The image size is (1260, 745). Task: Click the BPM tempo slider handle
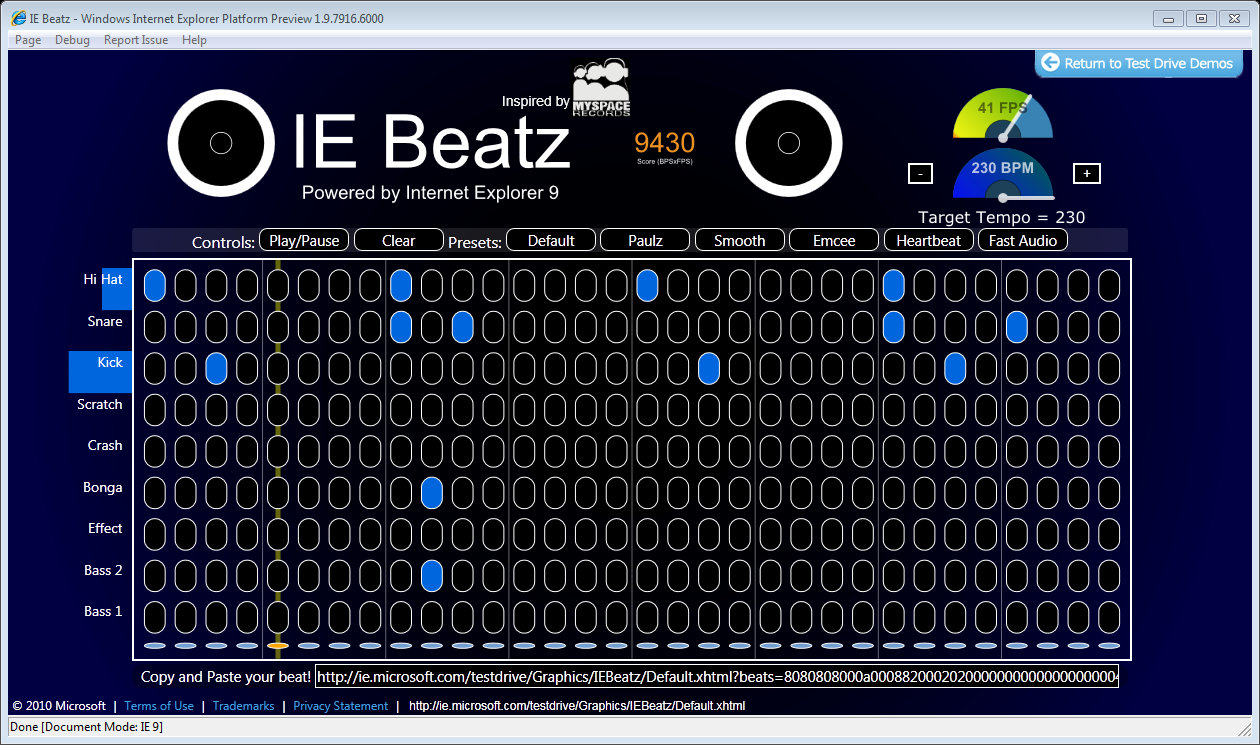(1003, 197)
